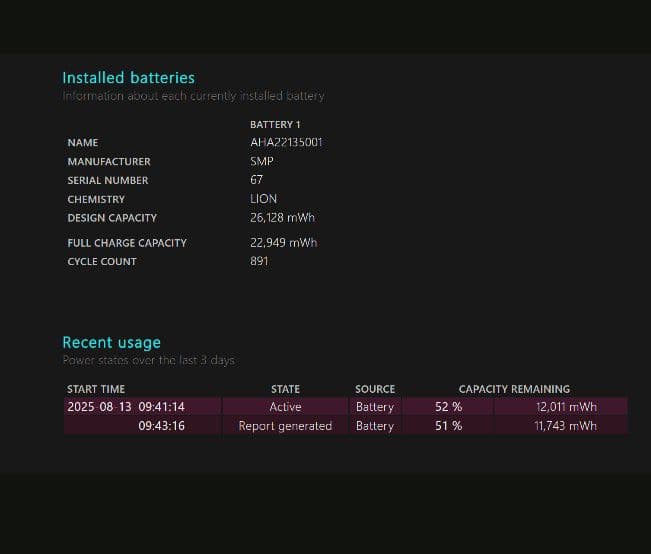
Task: Select the chemistry value LION
Action: (263, 199)
